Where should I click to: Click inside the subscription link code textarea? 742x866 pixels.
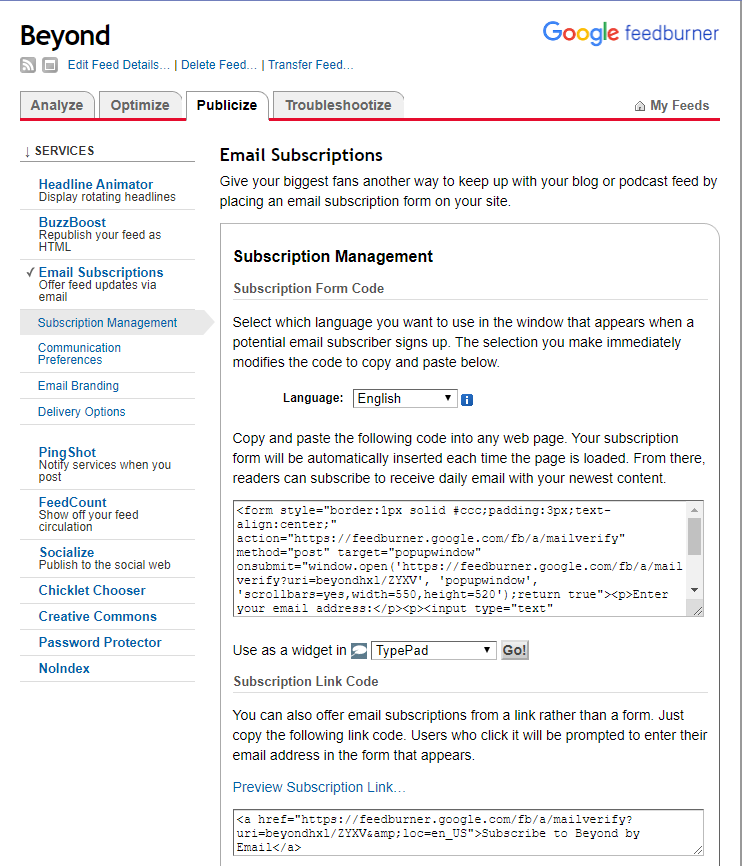467,832
